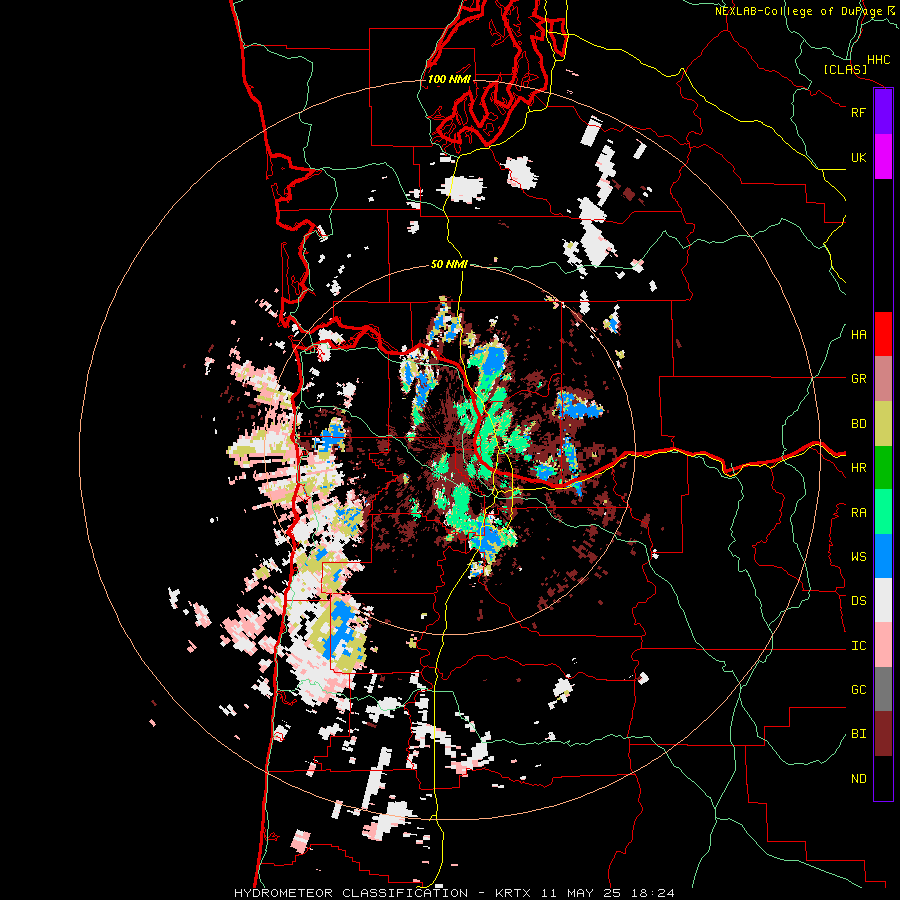900x900 pixels.
Task: Click the GR legend label
Action: 858,379
